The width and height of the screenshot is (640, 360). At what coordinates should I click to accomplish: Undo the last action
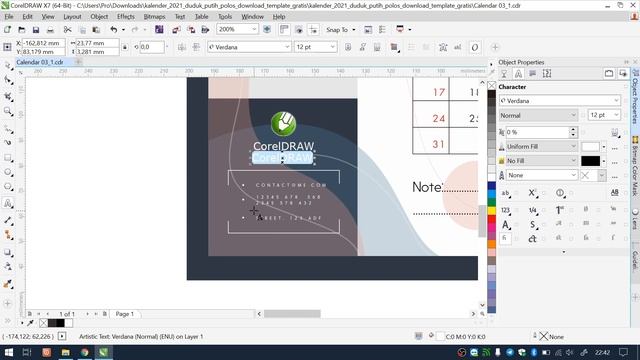point(114,29)
